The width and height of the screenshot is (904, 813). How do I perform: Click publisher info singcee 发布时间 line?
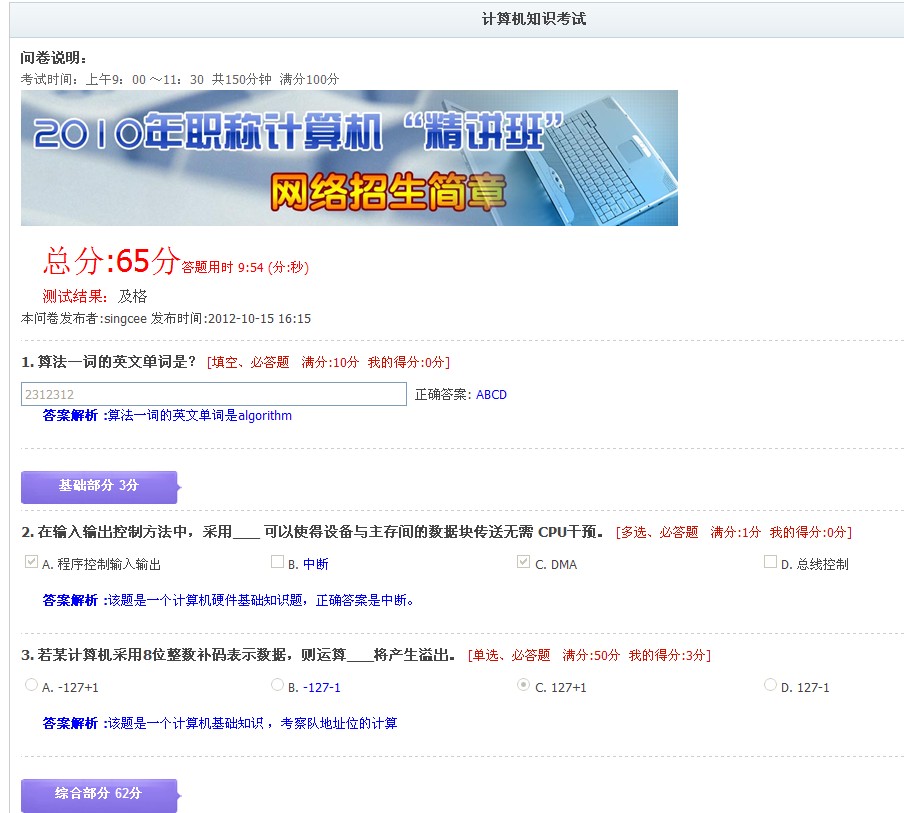click(x=166, y=319)
